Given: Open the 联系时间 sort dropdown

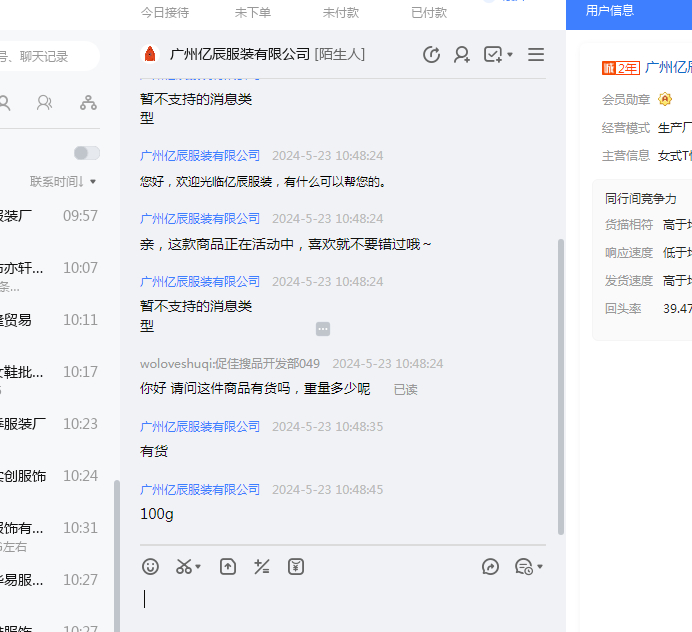Looking at the screenshot, I should tap(63, 182).
